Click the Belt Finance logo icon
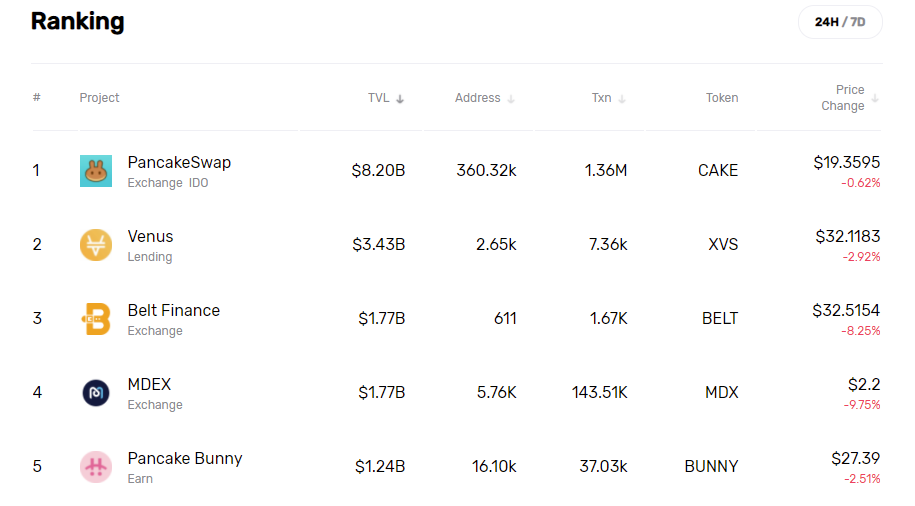This screenshot has height=506, width=915. click(x=96, y=319)
